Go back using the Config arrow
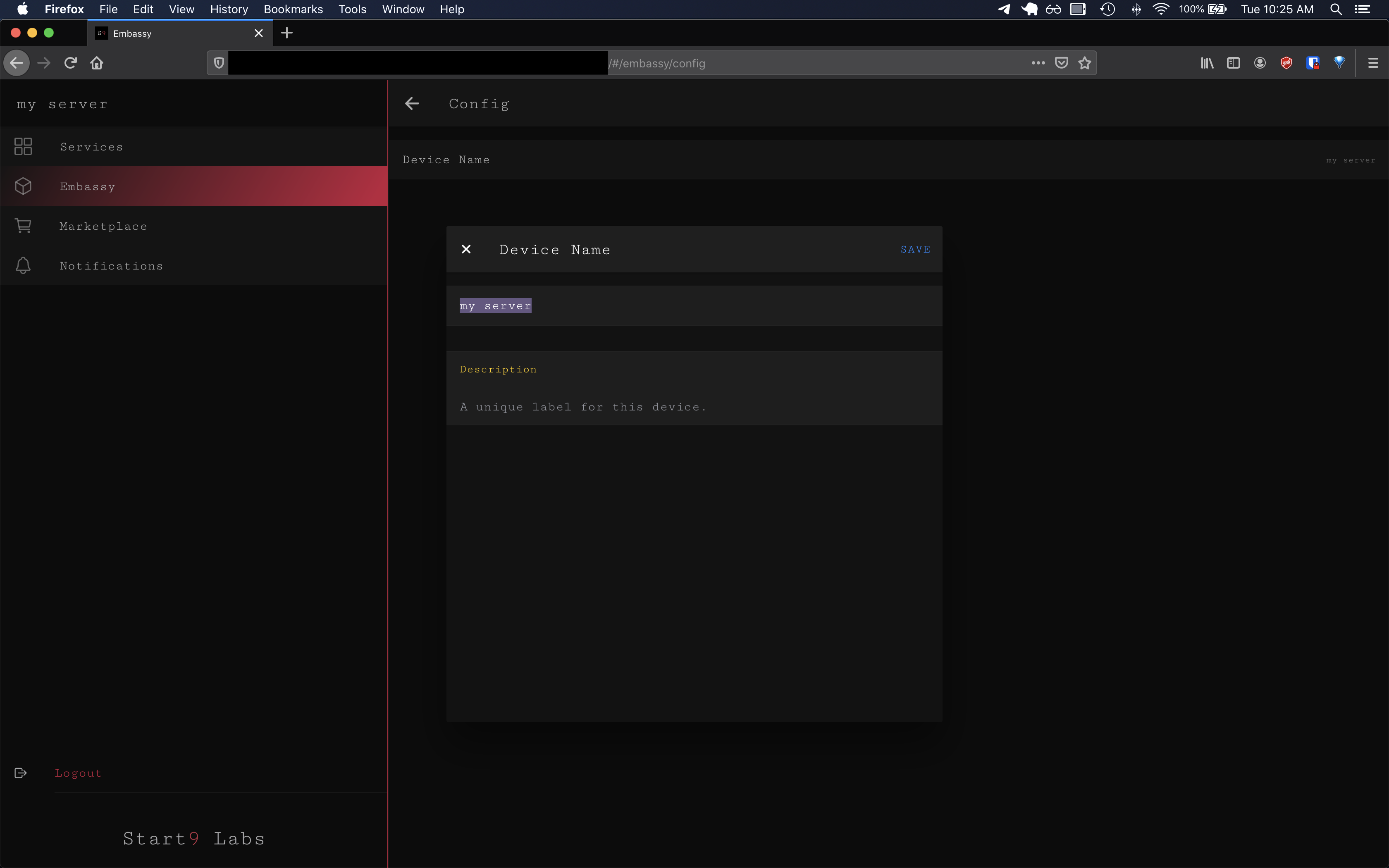 click(x=412, y=103)
